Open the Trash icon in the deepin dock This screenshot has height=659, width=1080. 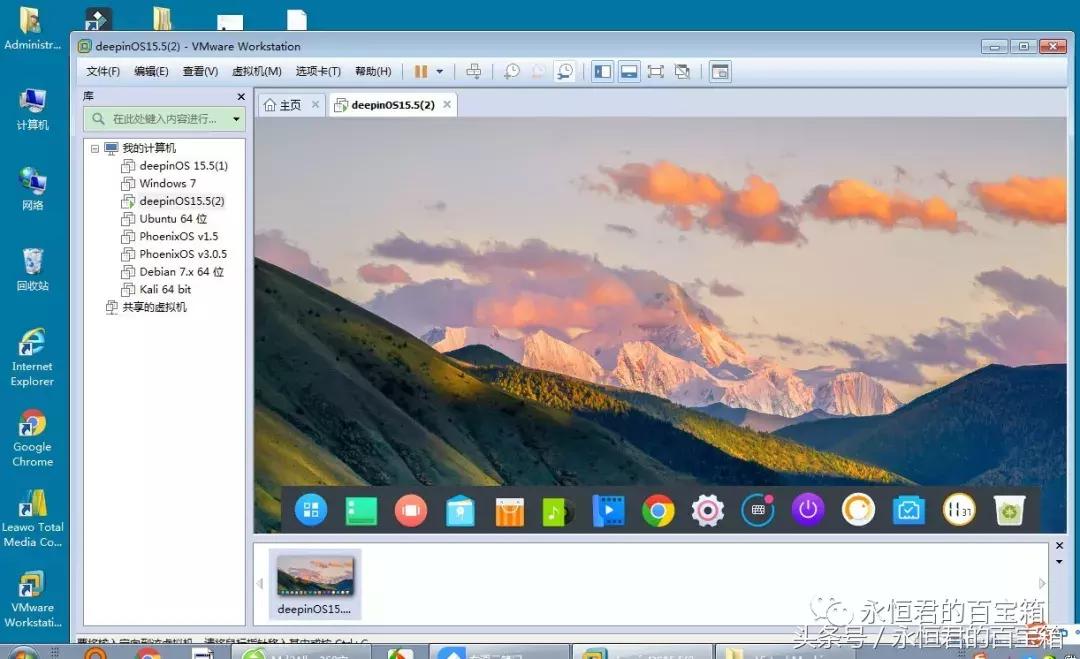click(1010, 510)
